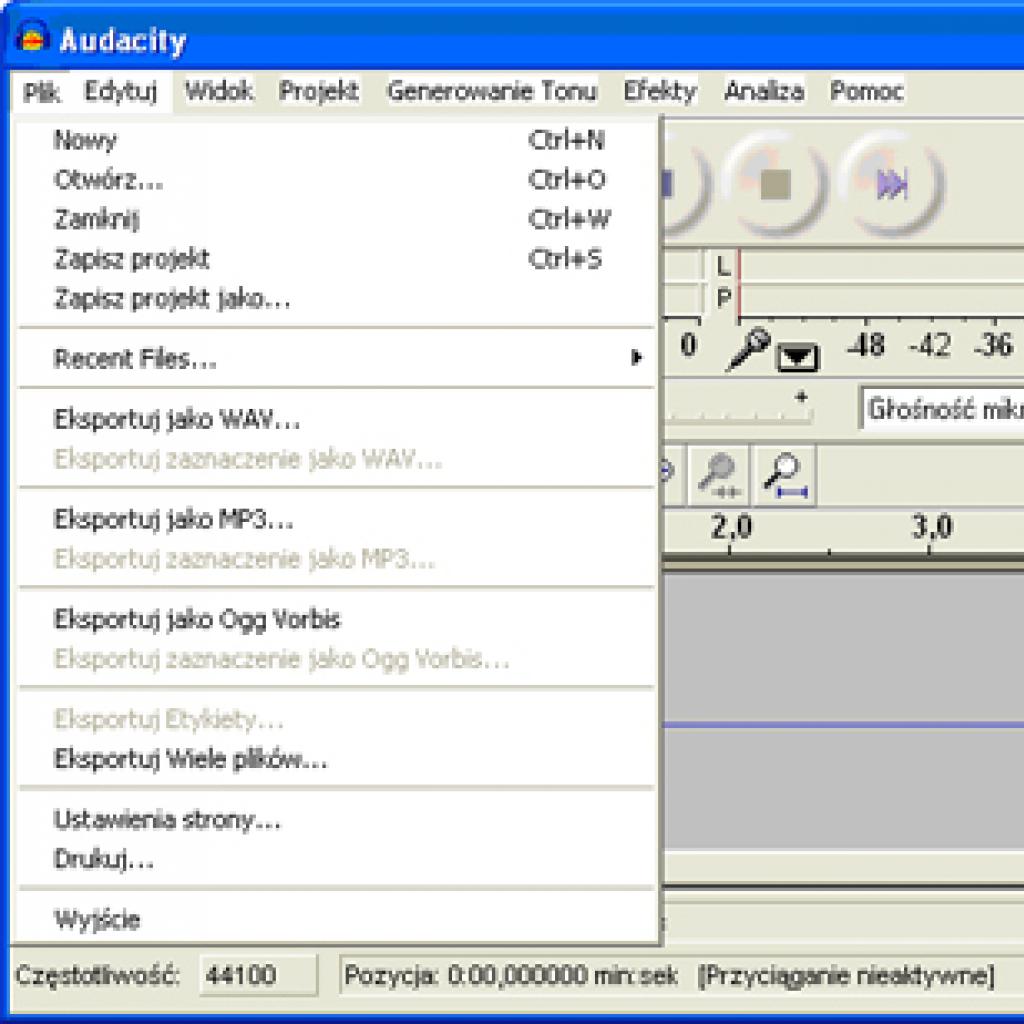Viewport: 1024px width, 1024px height.
Task: Click the microphone volume slider
Action: [738, 408]
